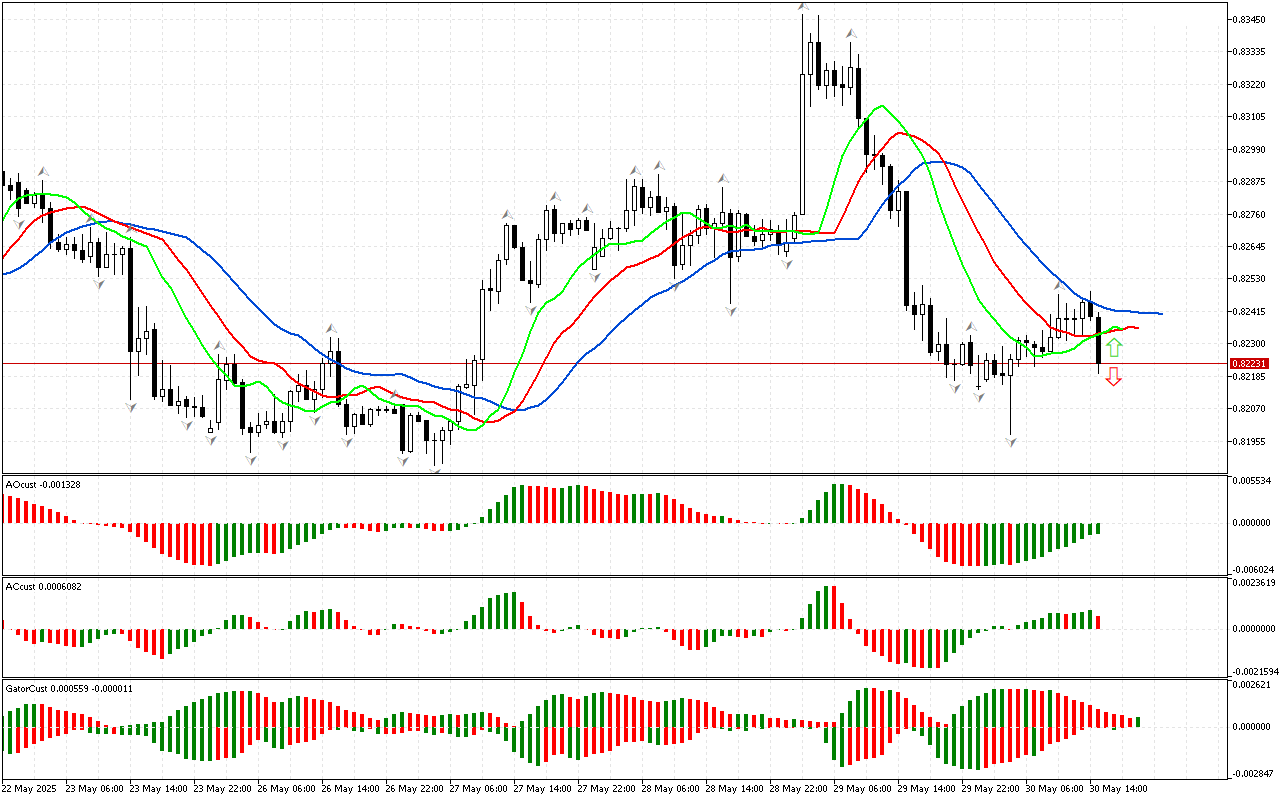Screen dimensions: 1280x800
Task: Select the last green bar in AOcust histogram
Action: 1098,527
